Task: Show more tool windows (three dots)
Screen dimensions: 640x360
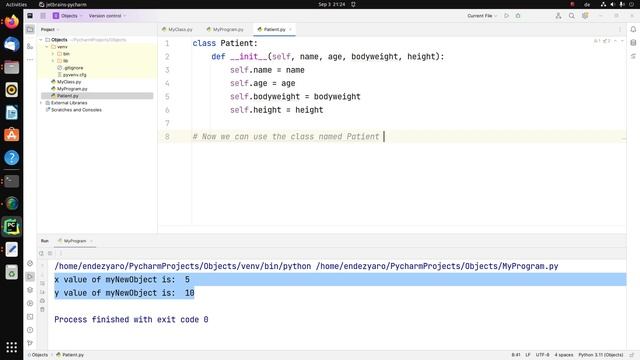Action: tap(30, 60)
